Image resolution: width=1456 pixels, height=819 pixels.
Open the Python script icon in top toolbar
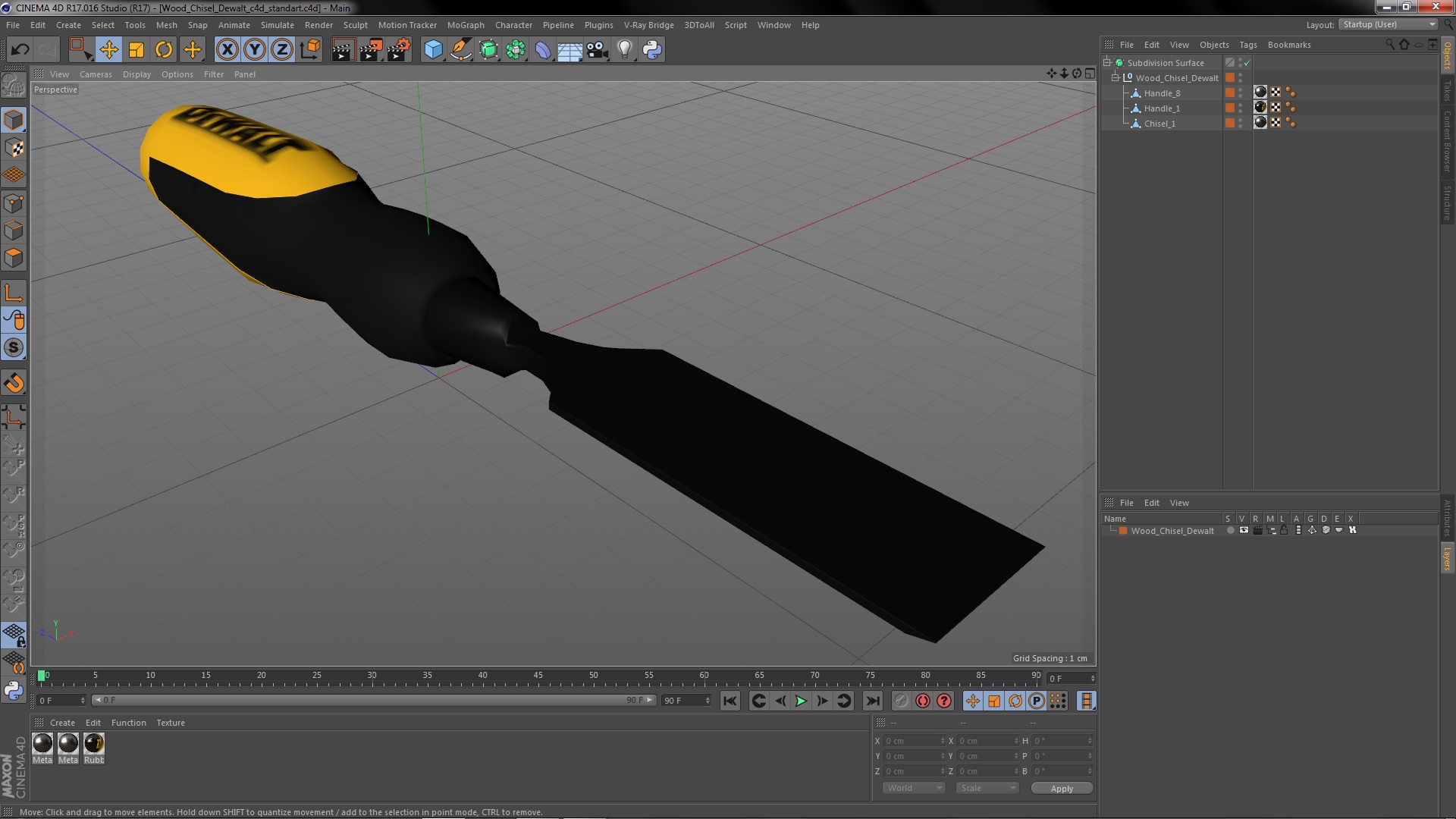(652, 50)
